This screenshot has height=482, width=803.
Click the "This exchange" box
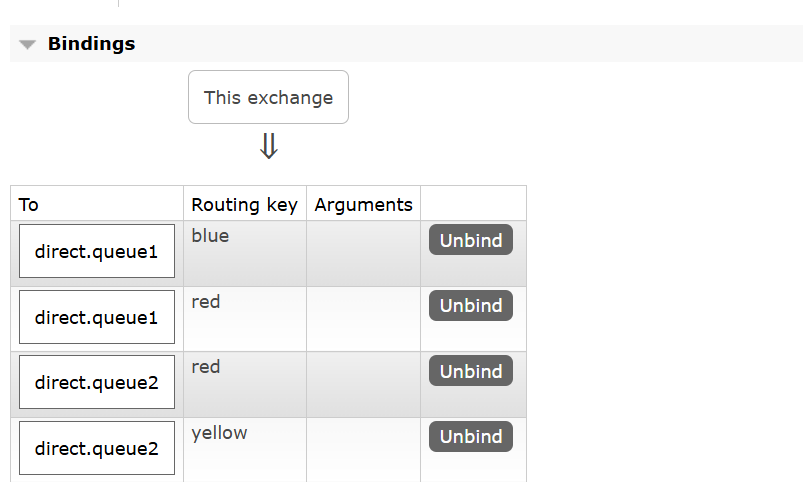click(x=268, y=98)
